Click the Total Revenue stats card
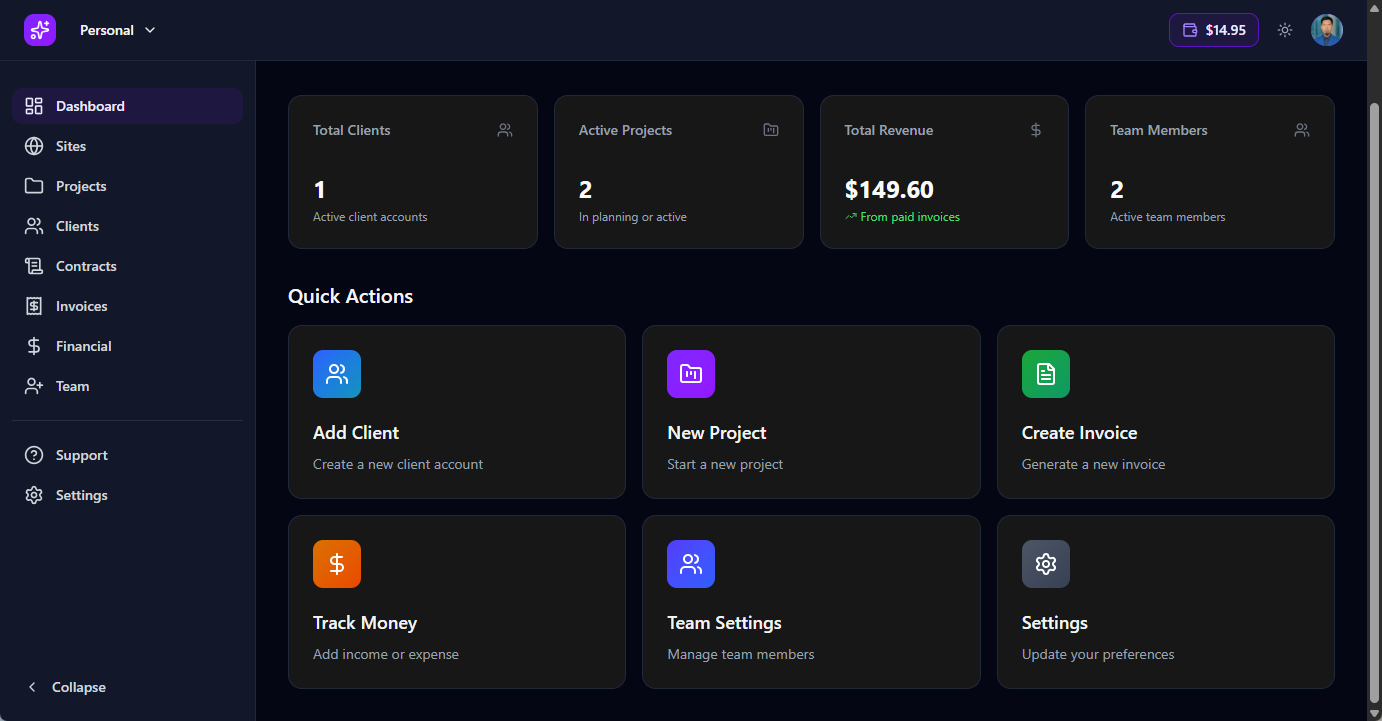This screenshot has height=721, width=1382. (944, 172)
